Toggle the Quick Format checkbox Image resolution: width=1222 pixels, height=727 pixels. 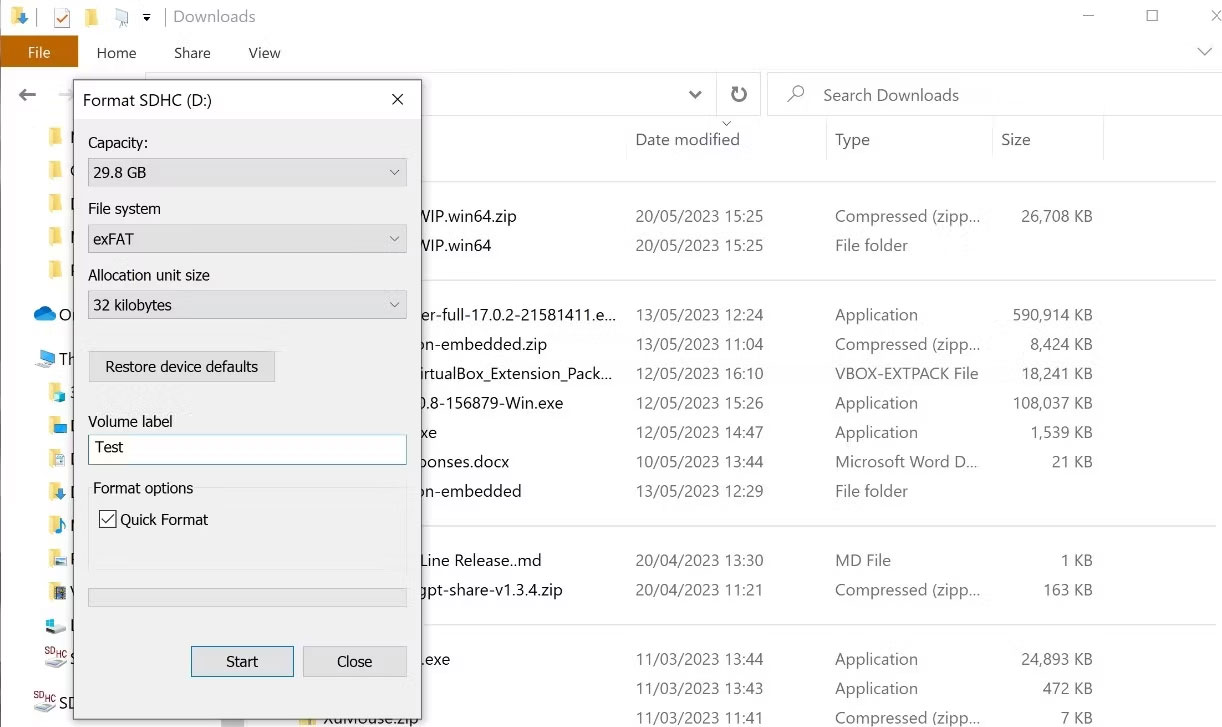(x=108, y=520)
